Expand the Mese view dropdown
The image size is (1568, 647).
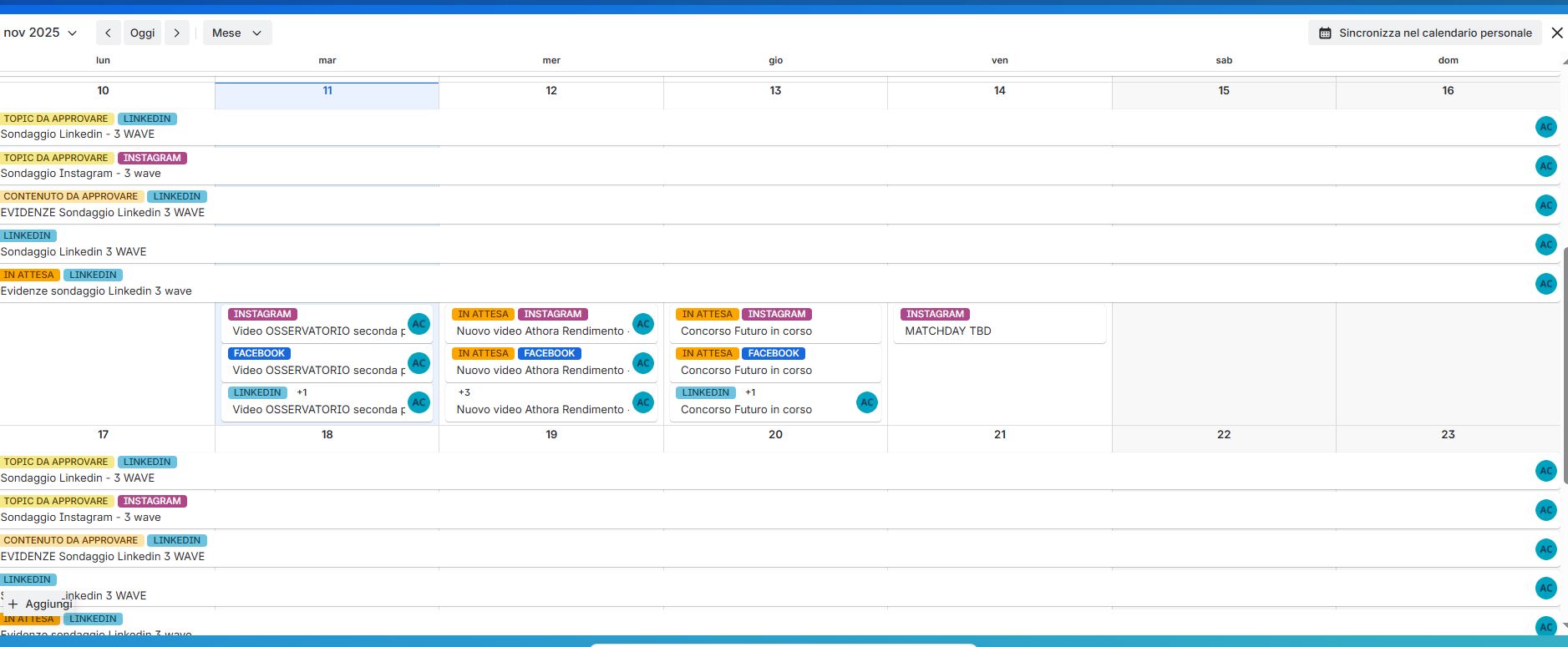point(237,33)
